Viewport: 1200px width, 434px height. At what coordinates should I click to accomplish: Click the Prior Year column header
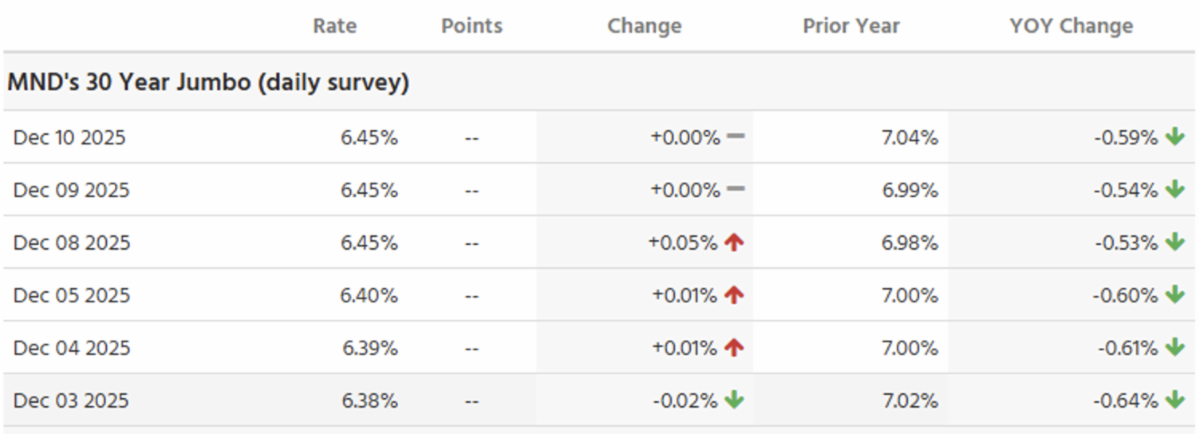tap(851, 26)
